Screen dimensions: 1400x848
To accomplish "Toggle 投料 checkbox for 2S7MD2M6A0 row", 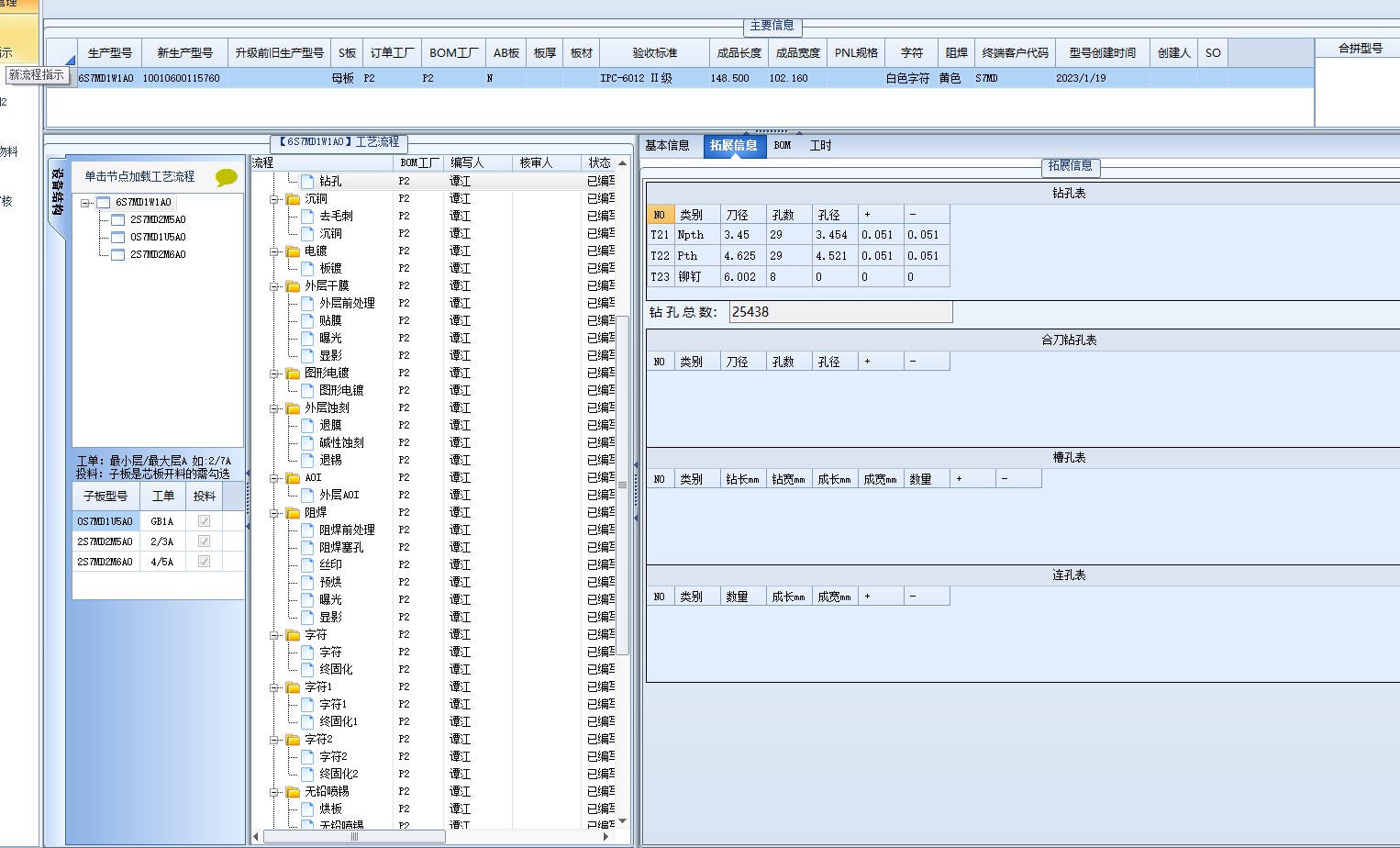I will 204,562.
